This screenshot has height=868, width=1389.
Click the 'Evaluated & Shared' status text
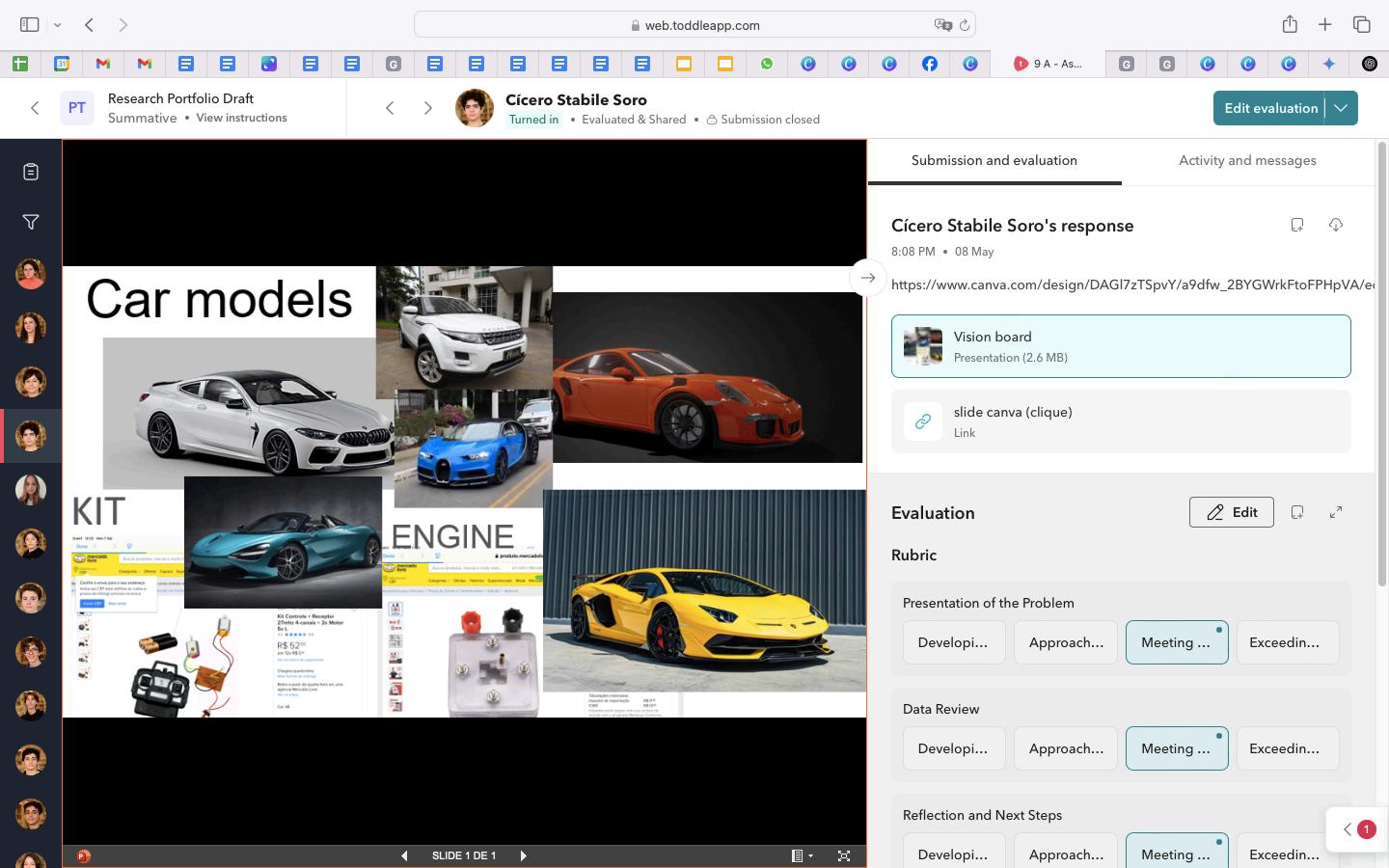click(634, 120)
